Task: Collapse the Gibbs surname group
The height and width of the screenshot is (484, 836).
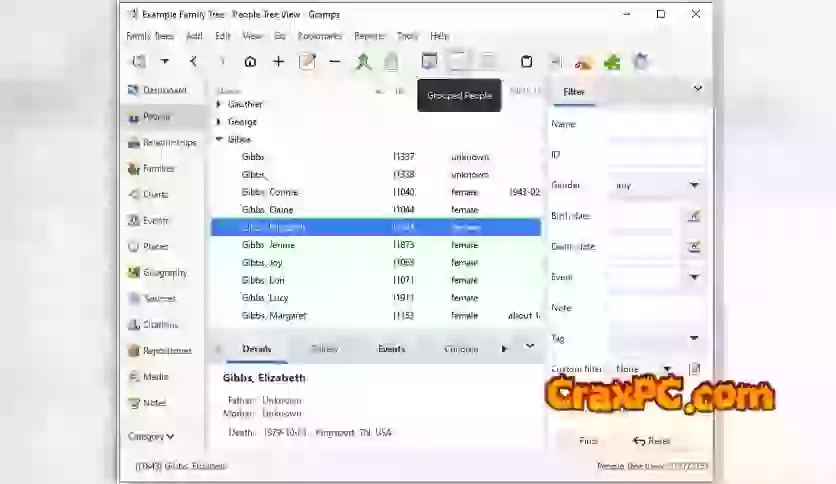Action: point(219,139)
